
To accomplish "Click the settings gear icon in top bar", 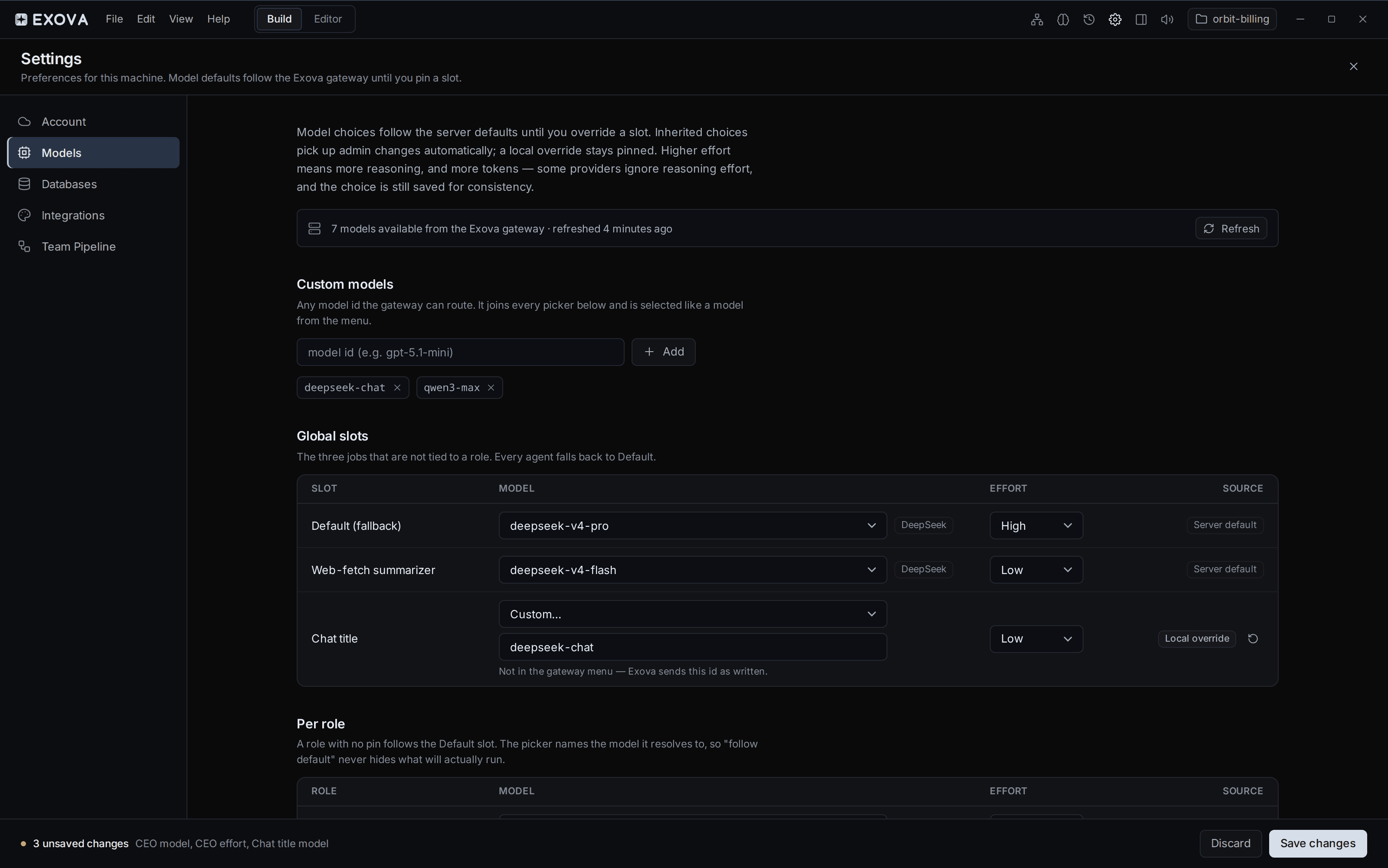I will 1115,20.
